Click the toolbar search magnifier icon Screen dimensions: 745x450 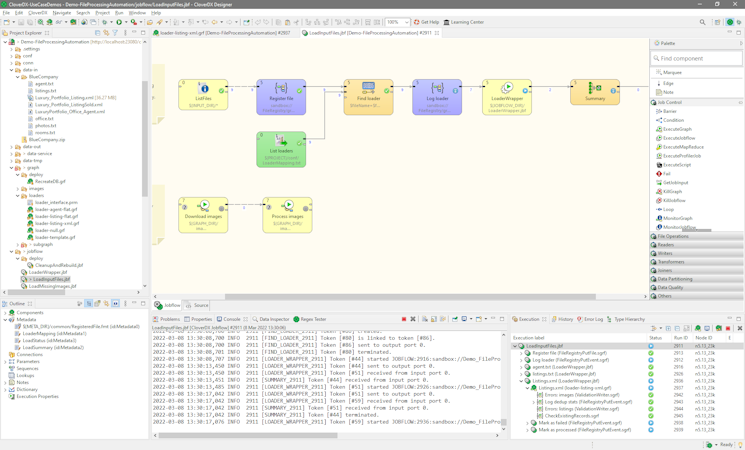[x=702, y=22]
